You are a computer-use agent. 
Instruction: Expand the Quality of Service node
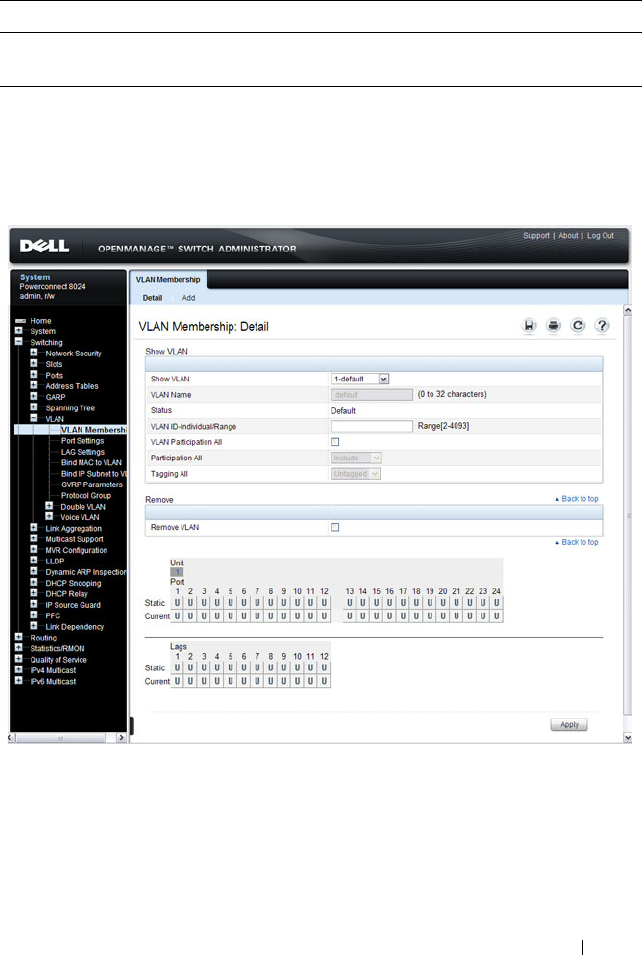tap(19, 659)
